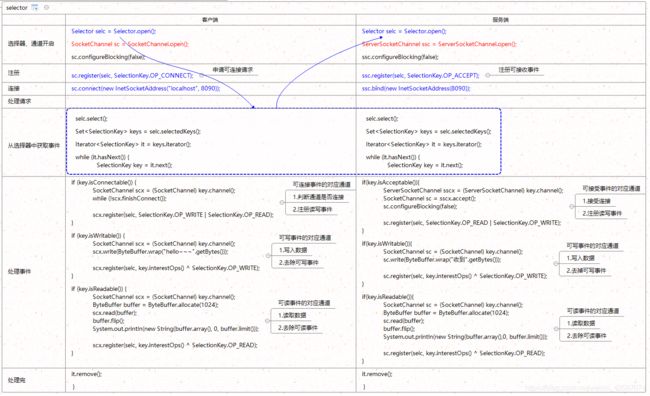Image resolution: width=650 pixels, height=396 pixels.
Task: Click it.remove() in the 服务端 column
Action: coord(377,374)
